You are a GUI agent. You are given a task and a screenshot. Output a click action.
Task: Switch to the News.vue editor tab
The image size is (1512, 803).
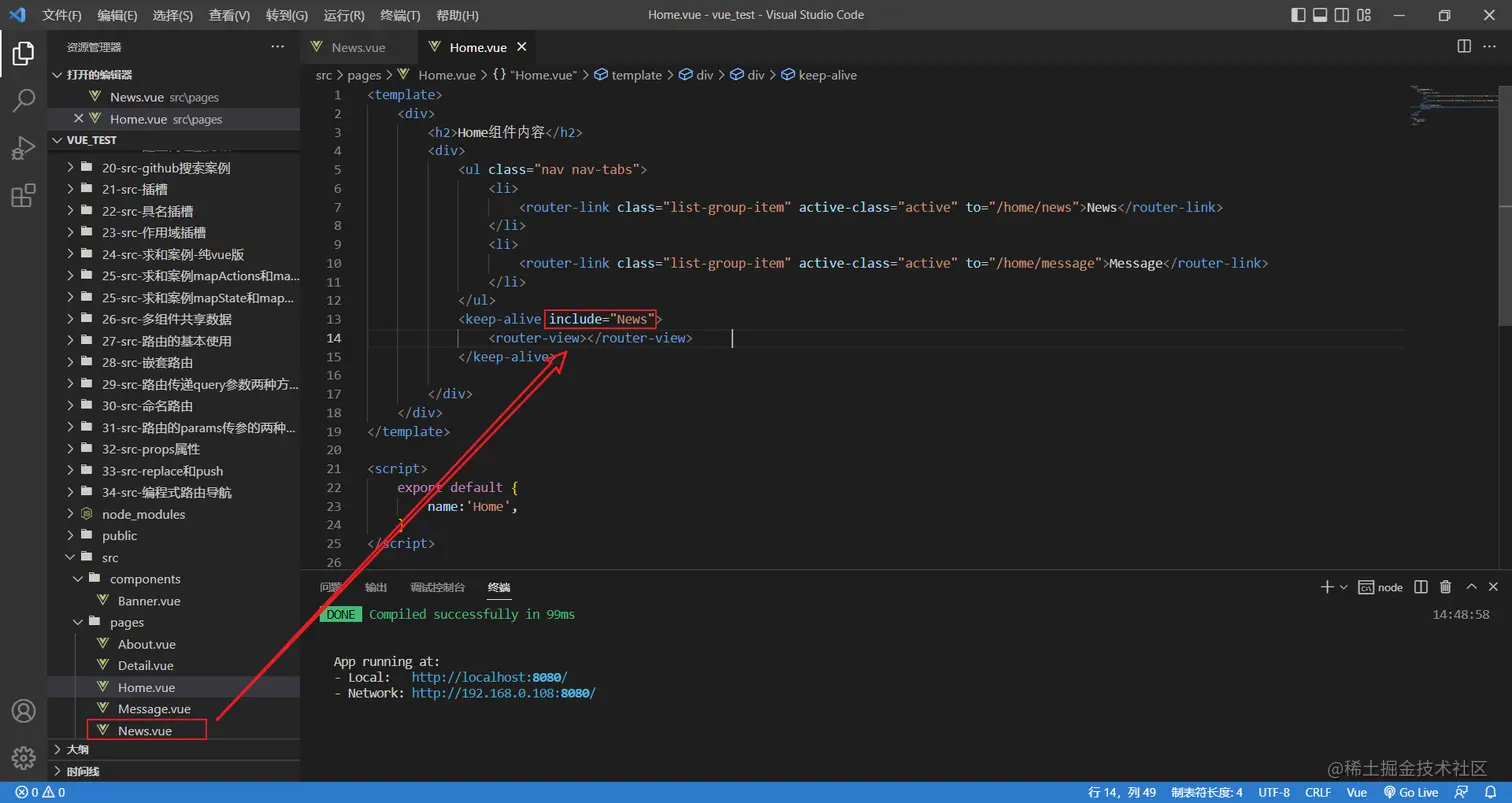coord(358,47)
